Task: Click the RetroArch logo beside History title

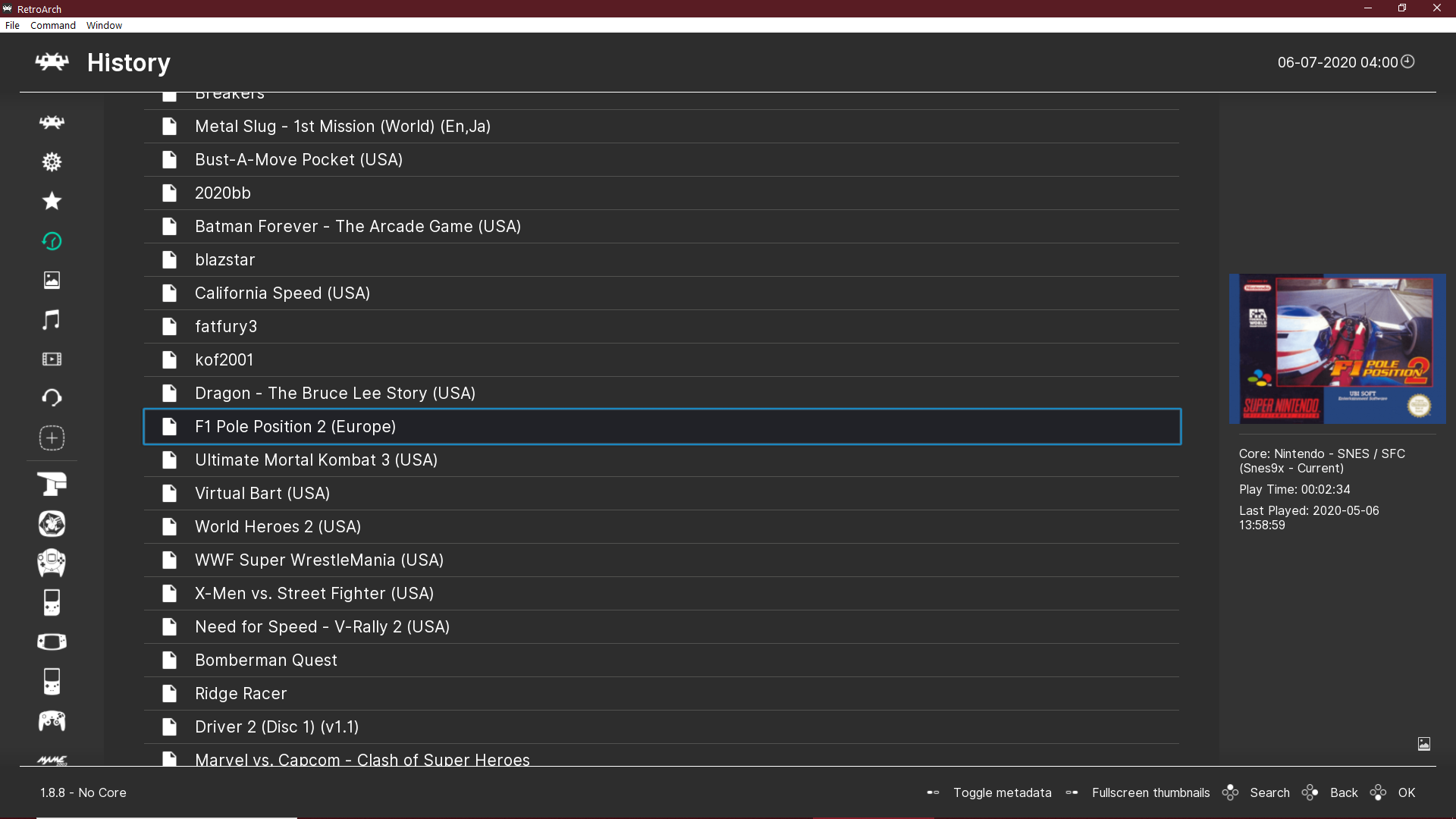Action: coord(52,61)
